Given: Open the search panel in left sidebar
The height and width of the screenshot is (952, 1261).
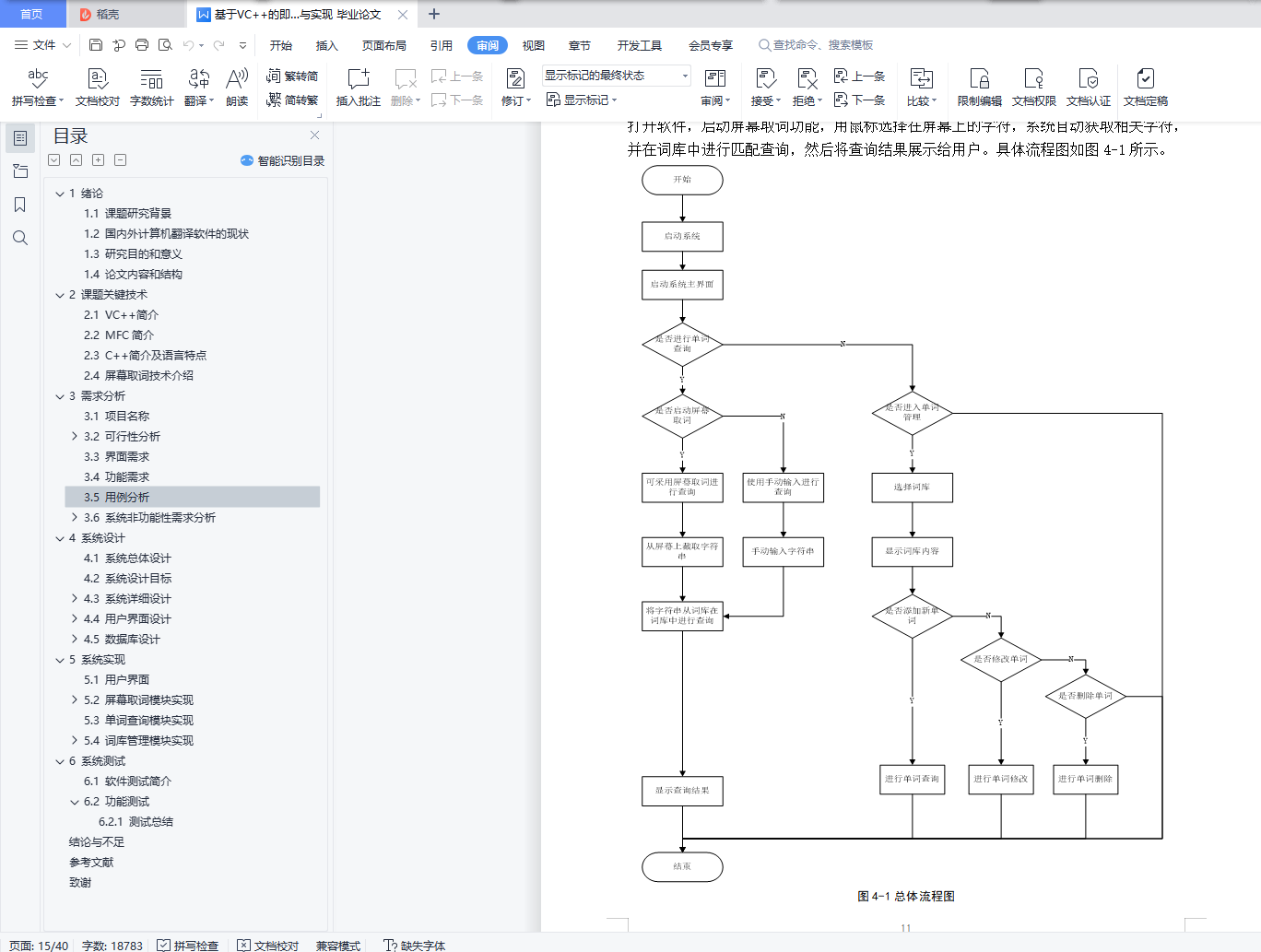Looking at the screenshot, I should pyautogui.click(x=19, y=238).
